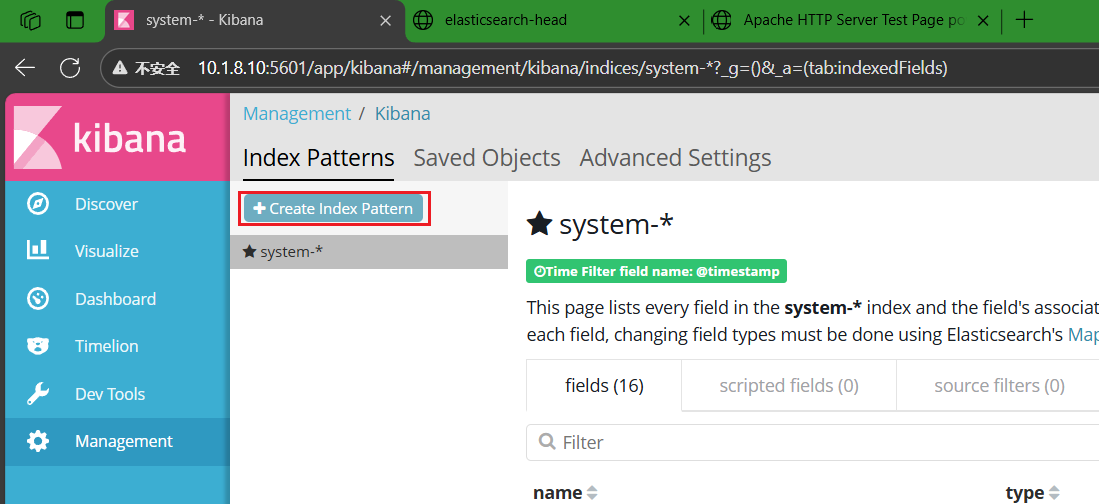Go to Timelion in the sidebar
The width and height of the screenshot is (1099, 504).
118,346
